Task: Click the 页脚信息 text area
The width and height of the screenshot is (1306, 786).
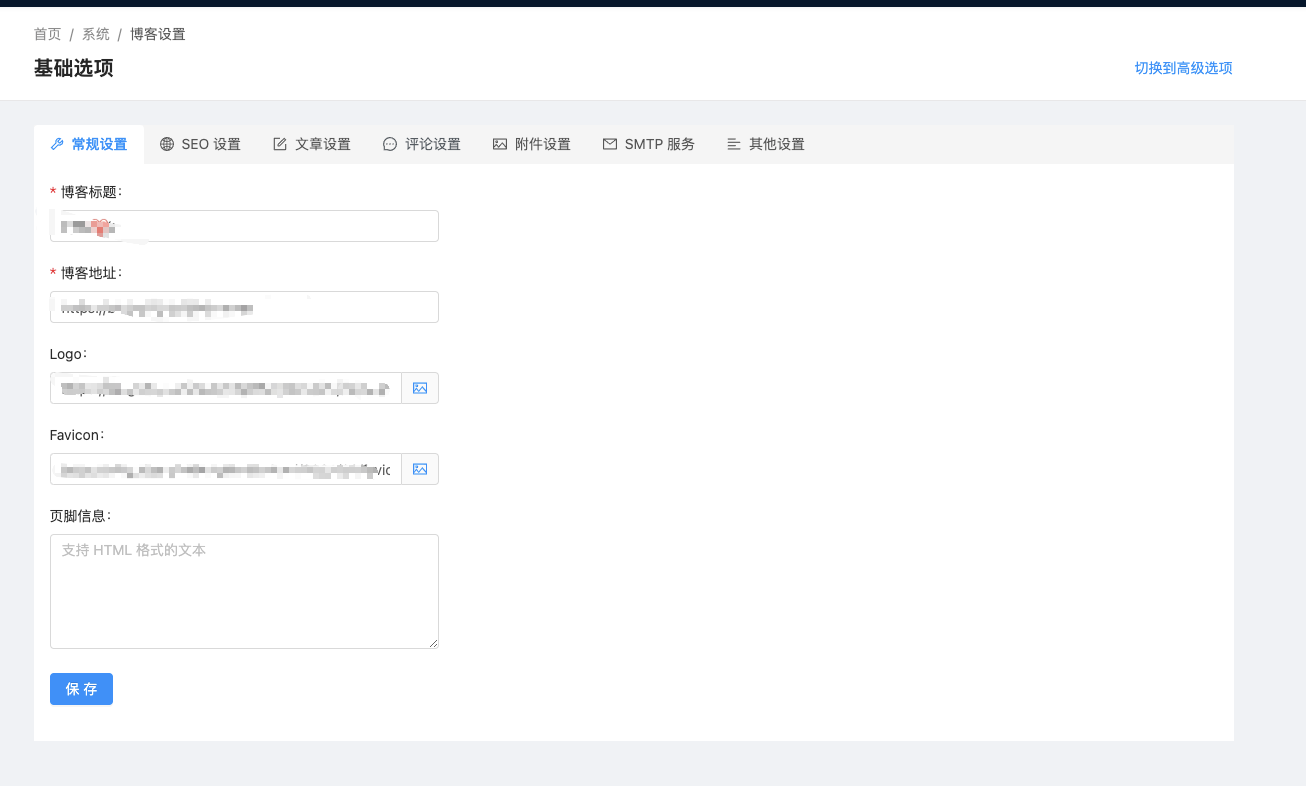Action: 244,591
